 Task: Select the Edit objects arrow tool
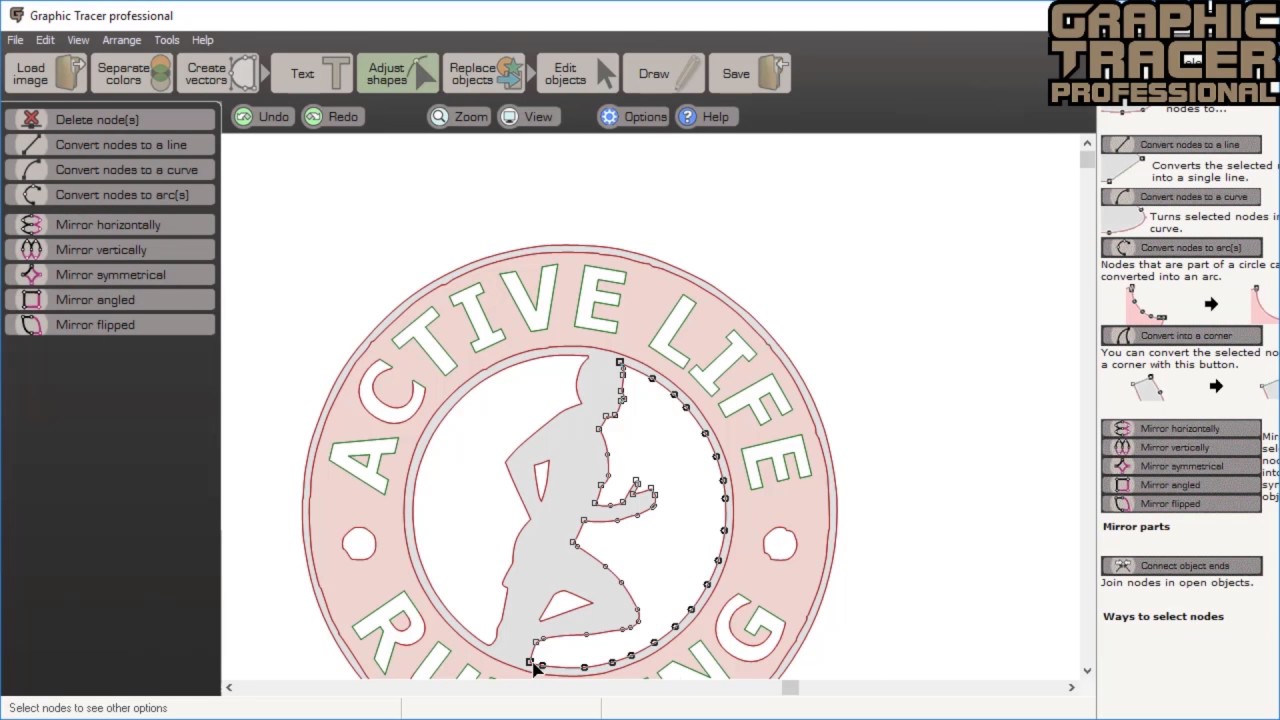click(x=565, y=73)
